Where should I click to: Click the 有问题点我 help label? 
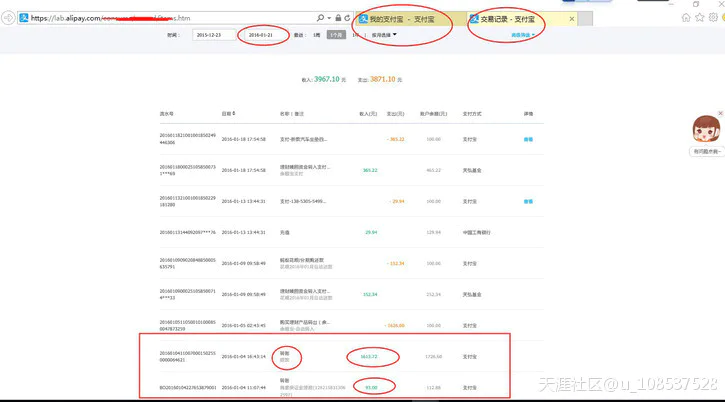pyautogui.click(x=707, y=151)
